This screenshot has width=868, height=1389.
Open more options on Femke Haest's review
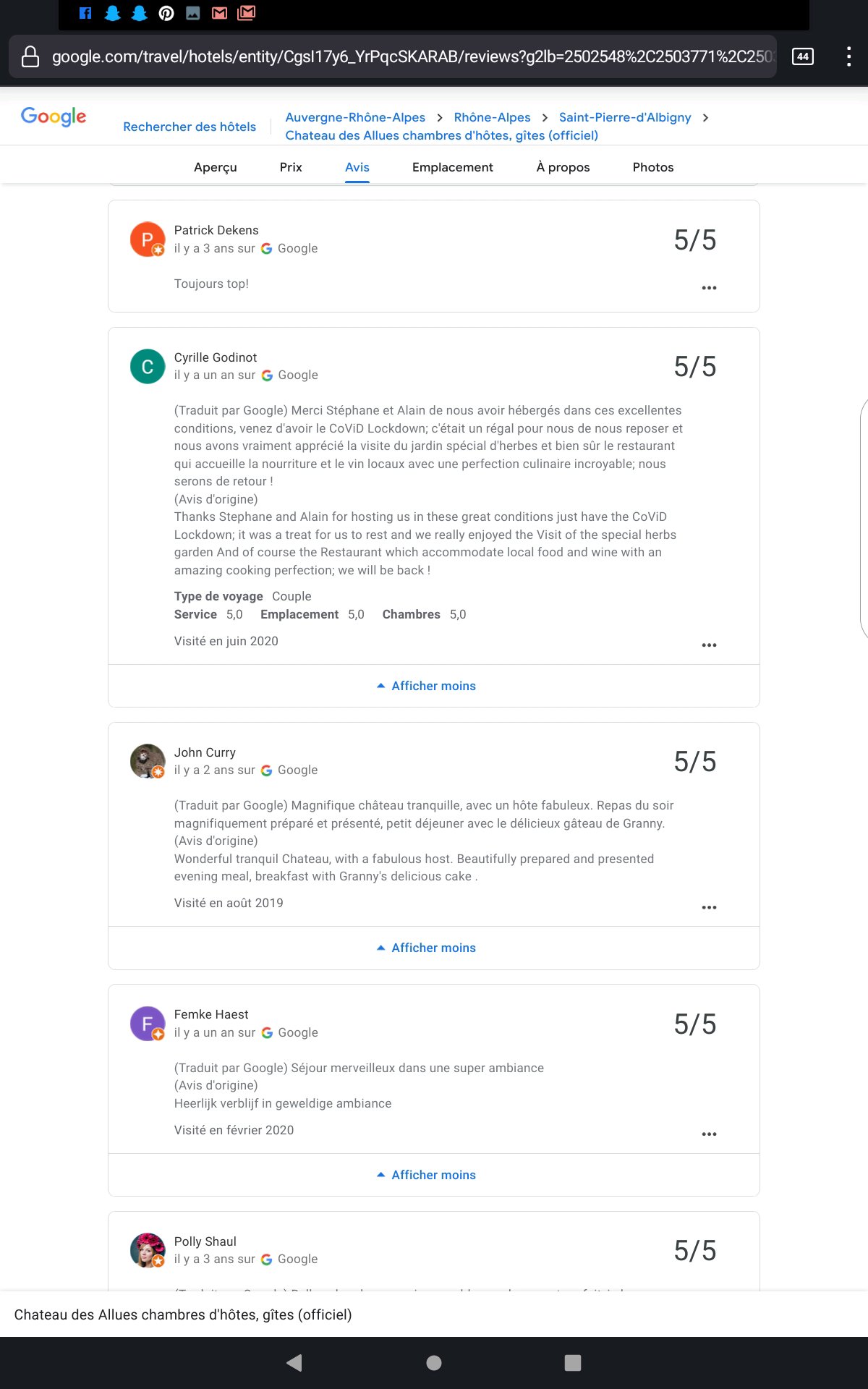(709, 1134)
